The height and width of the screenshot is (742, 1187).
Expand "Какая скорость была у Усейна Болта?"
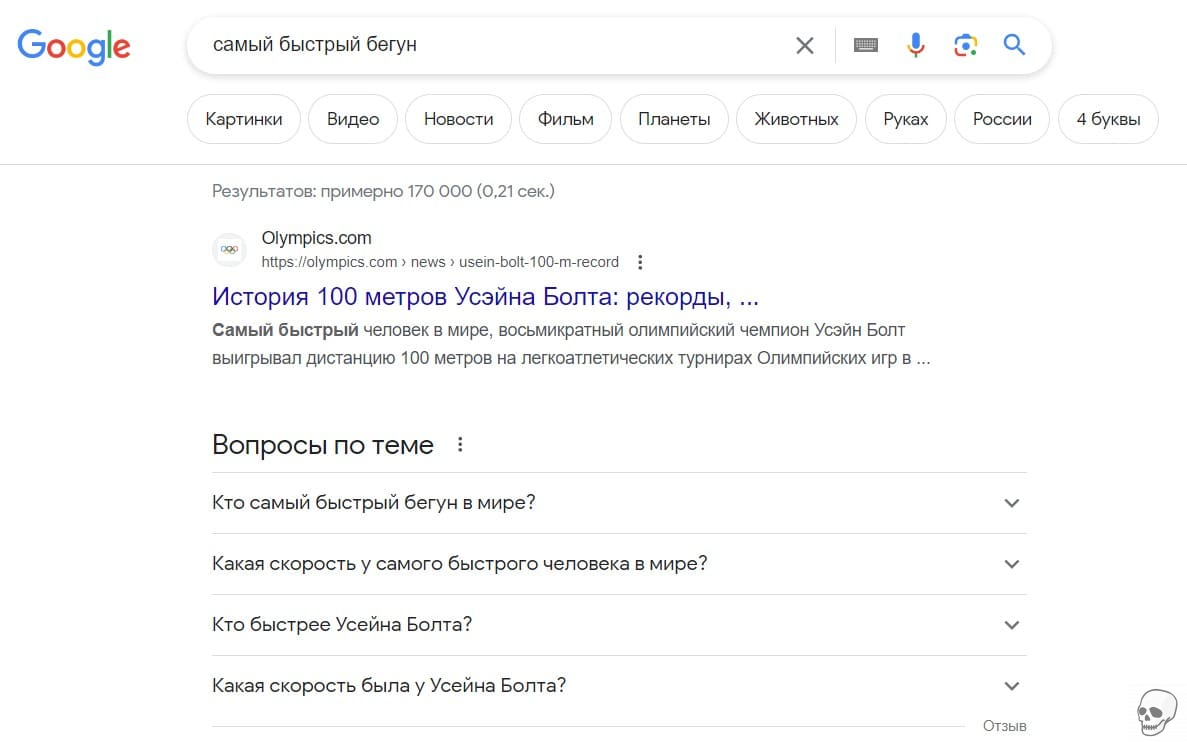pos(1012,686)
